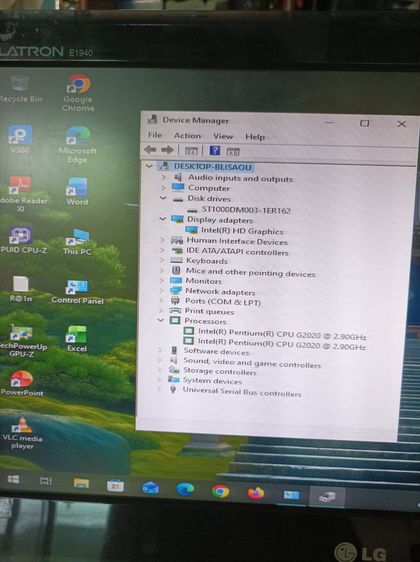420x562 pixels.
Task: Click the Forward arrow in Device Manager toolbar
Action: tap(167, 149)
